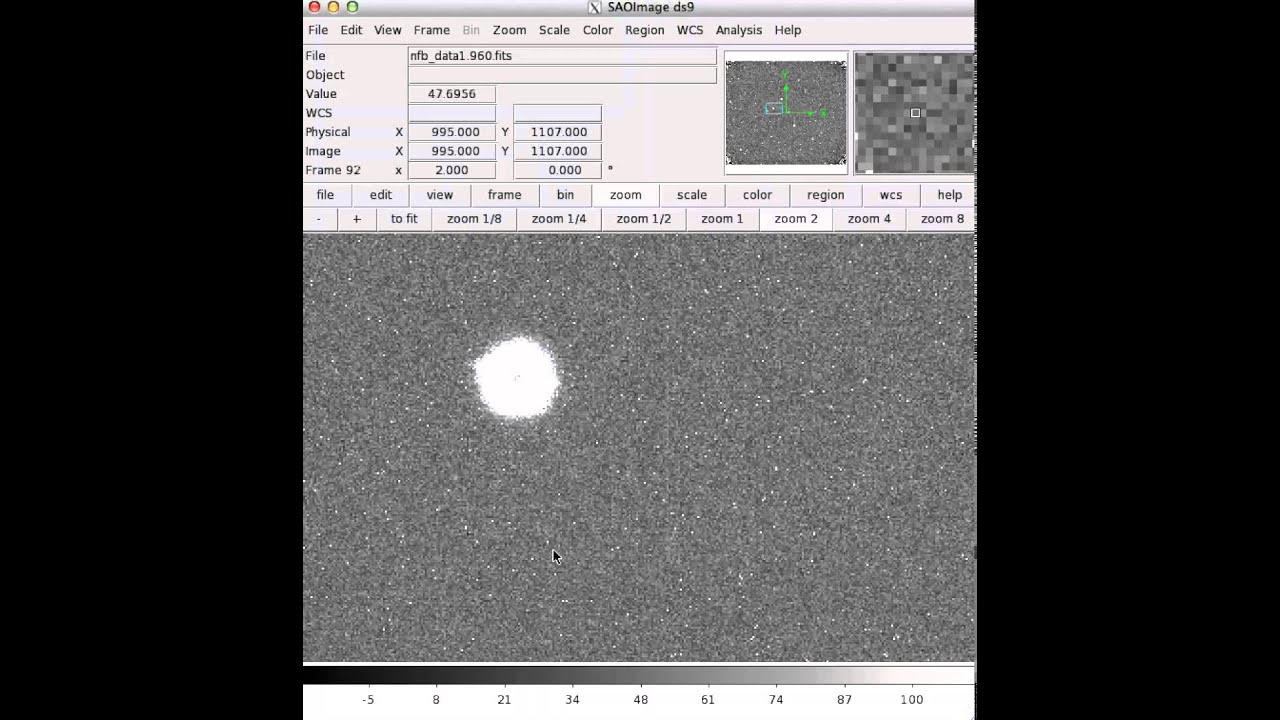Click the Physical Y field
The height and width of the screenshot is (720, 1280).
[x=558, y=132]
